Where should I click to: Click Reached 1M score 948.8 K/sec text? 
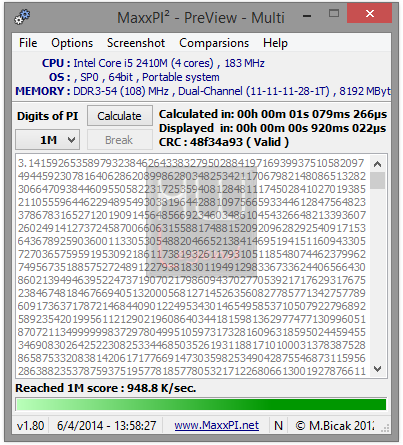(106, 388)
